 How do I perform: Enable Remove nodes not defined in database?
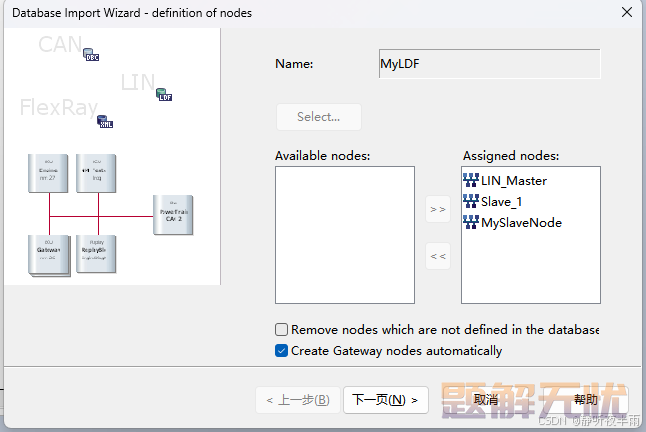tap(281, 329)
